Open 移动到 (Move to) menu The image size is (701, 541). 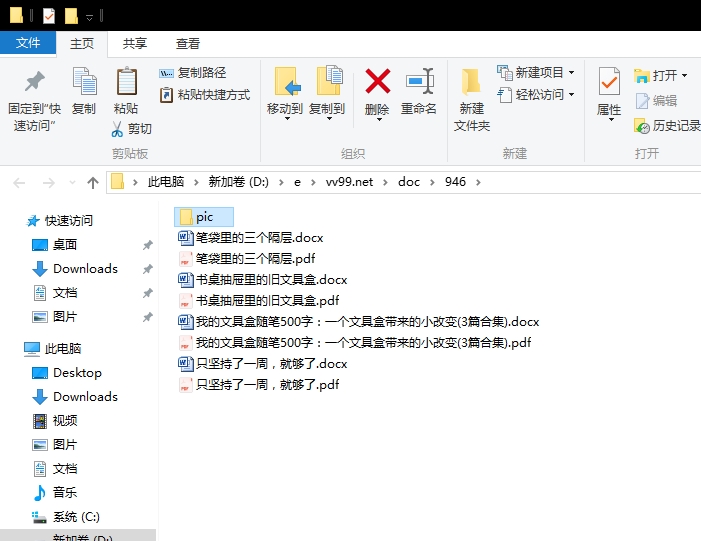point(285,94)
